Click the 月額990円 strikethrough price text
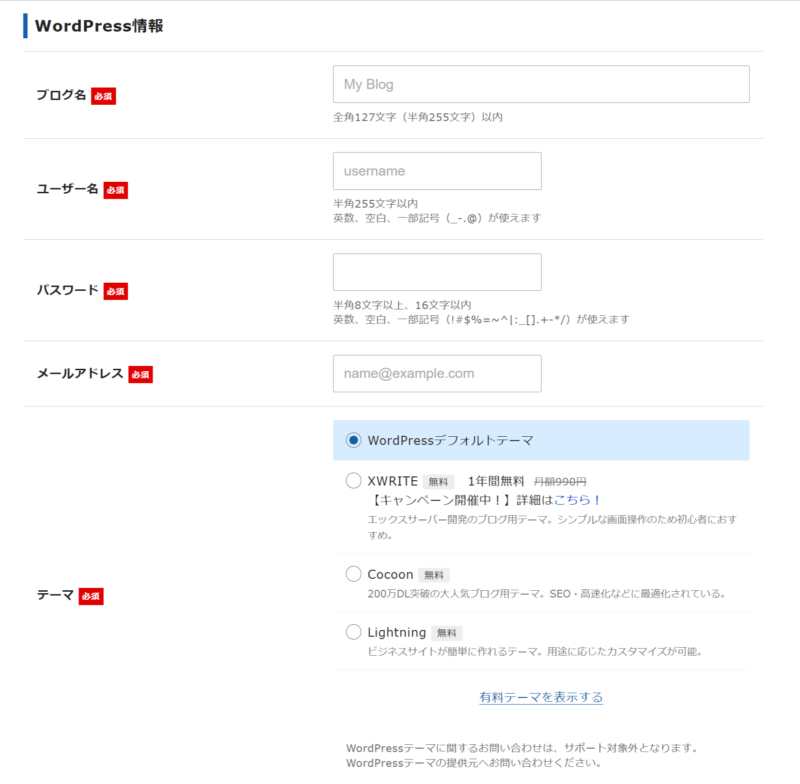The image size is (800, 784). pyautogui.click(x=559, y=482)
